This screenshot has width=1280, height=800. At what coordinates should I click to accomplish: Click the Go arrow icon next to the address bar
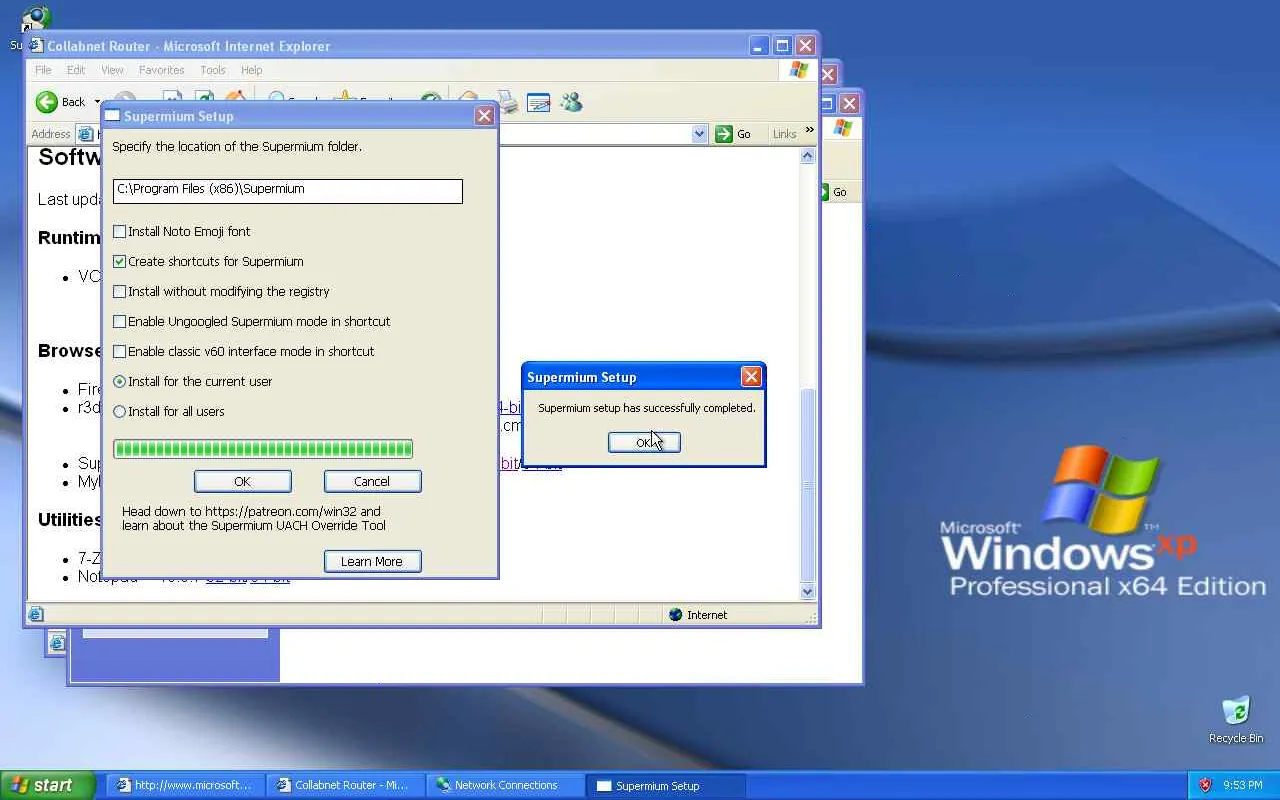pyautogui.click(x=724, y=134)
